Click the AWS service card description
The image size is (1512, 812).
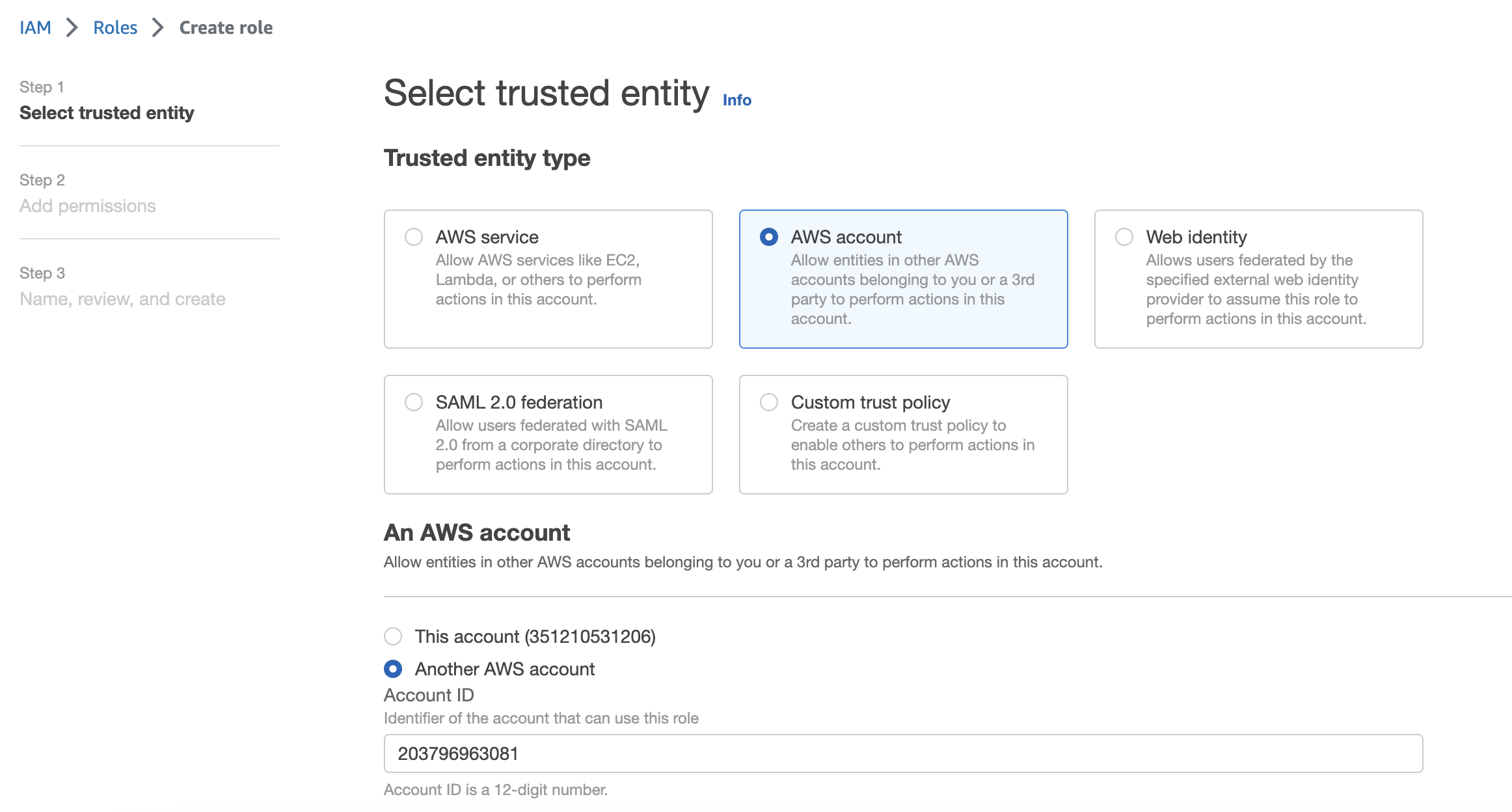click(x=539, y=280)
